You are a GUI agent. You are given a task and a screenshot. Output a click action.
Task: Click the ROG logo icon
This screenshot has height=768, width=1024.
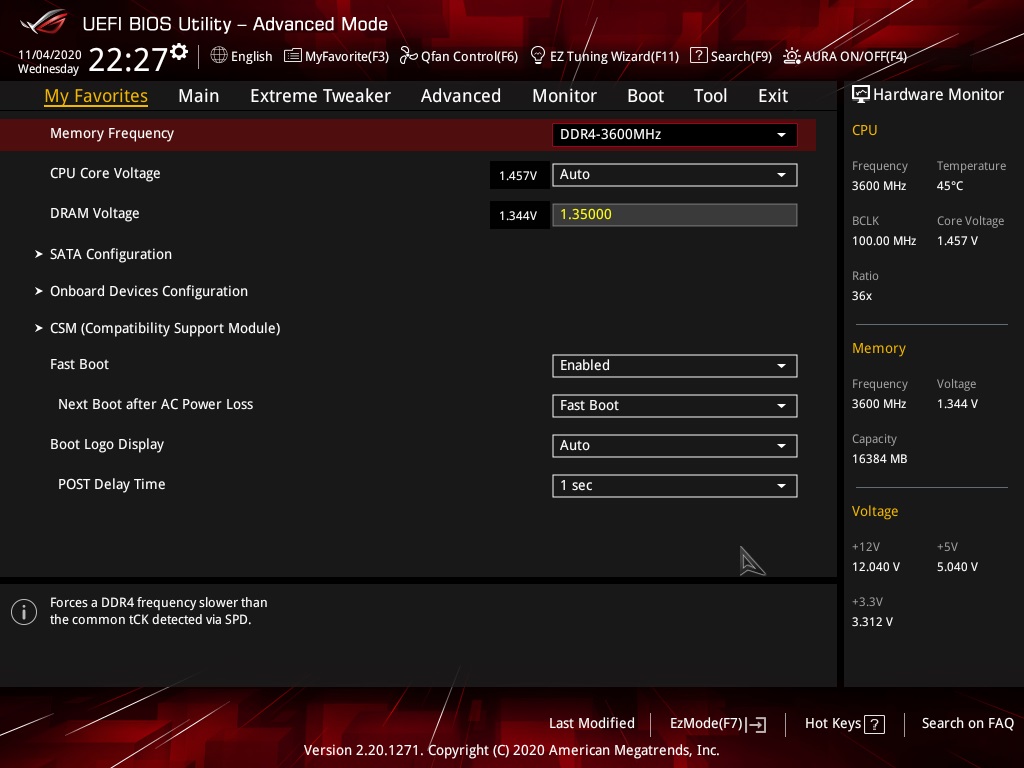[x=44, y=22]
